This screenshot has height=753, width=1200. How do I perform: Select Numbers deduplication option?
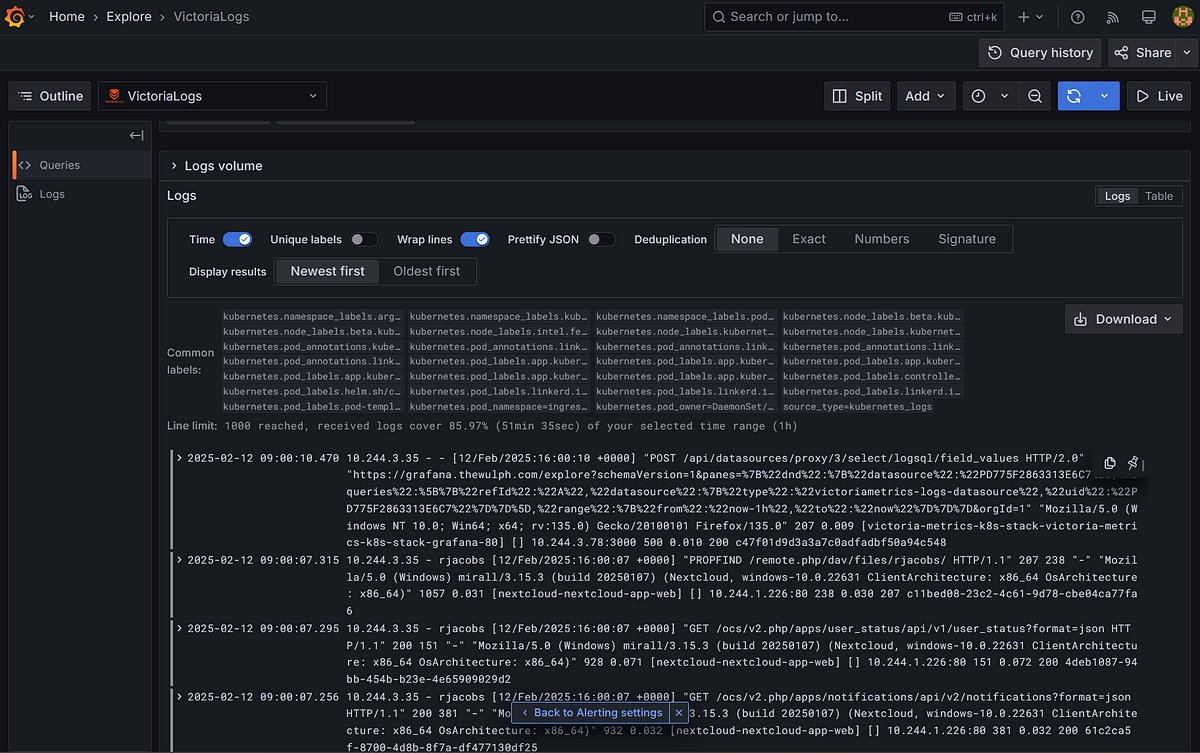(882, 239)
